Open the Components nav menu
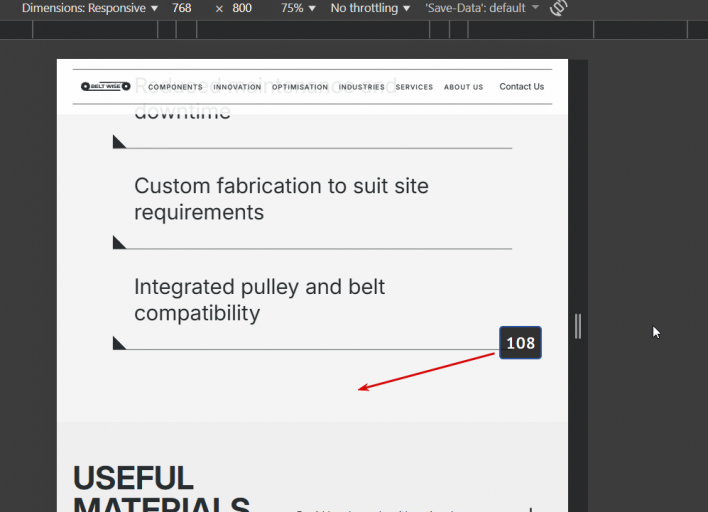The height and width of the screenshot is (512, 708). coord(175,87)
